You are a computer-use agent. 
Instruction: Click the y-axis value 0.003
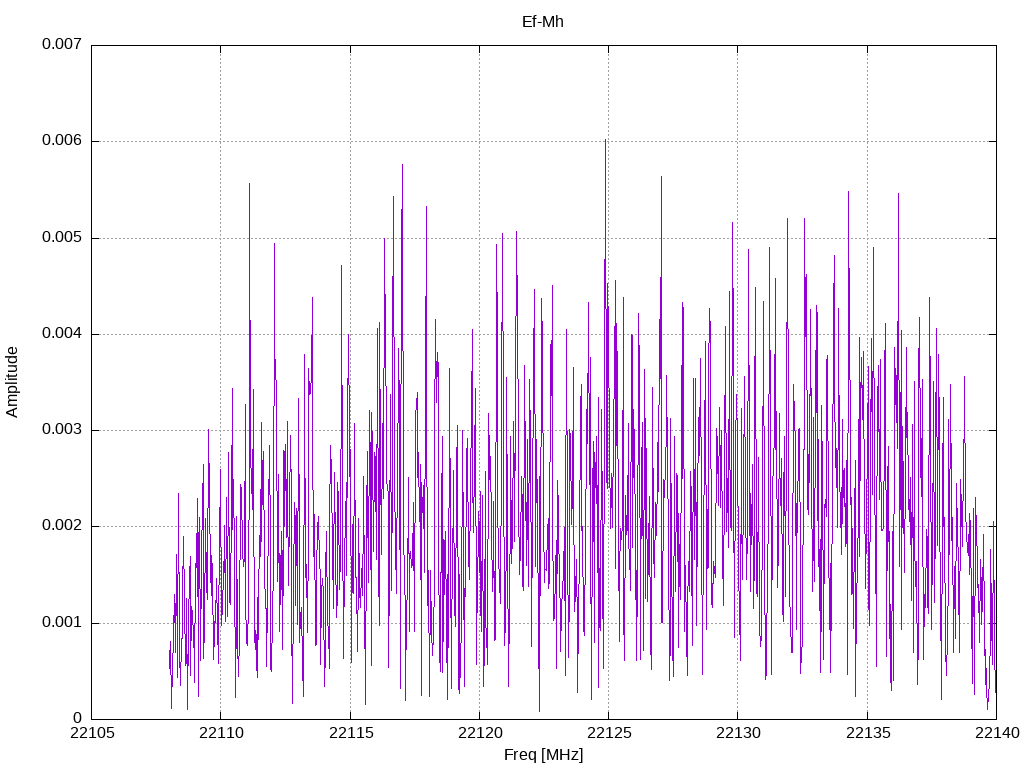point(62,430)
